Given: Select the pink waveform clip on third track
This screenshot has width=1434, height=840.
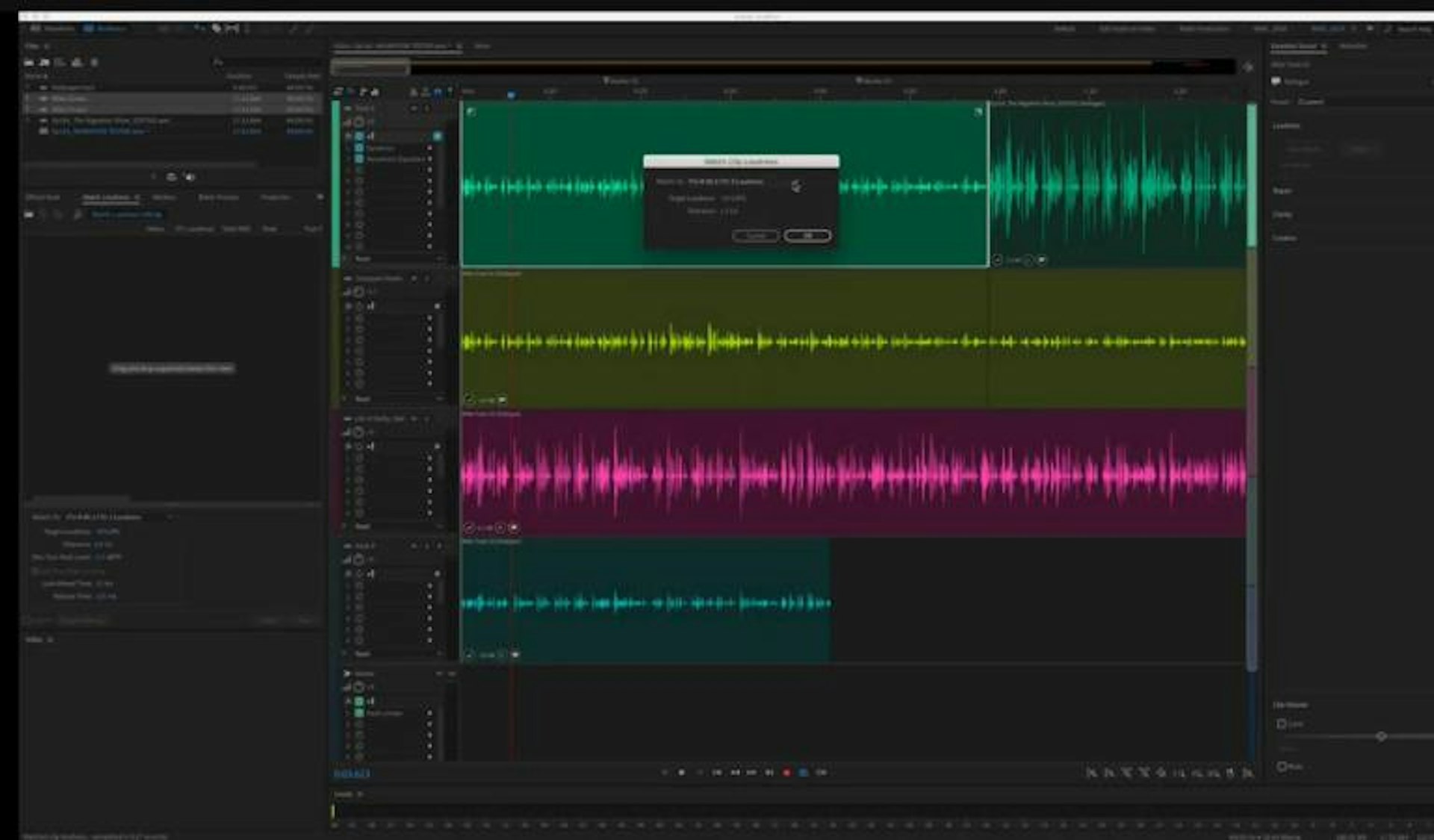Looking at the screenshot, I should tap(853, 473).
